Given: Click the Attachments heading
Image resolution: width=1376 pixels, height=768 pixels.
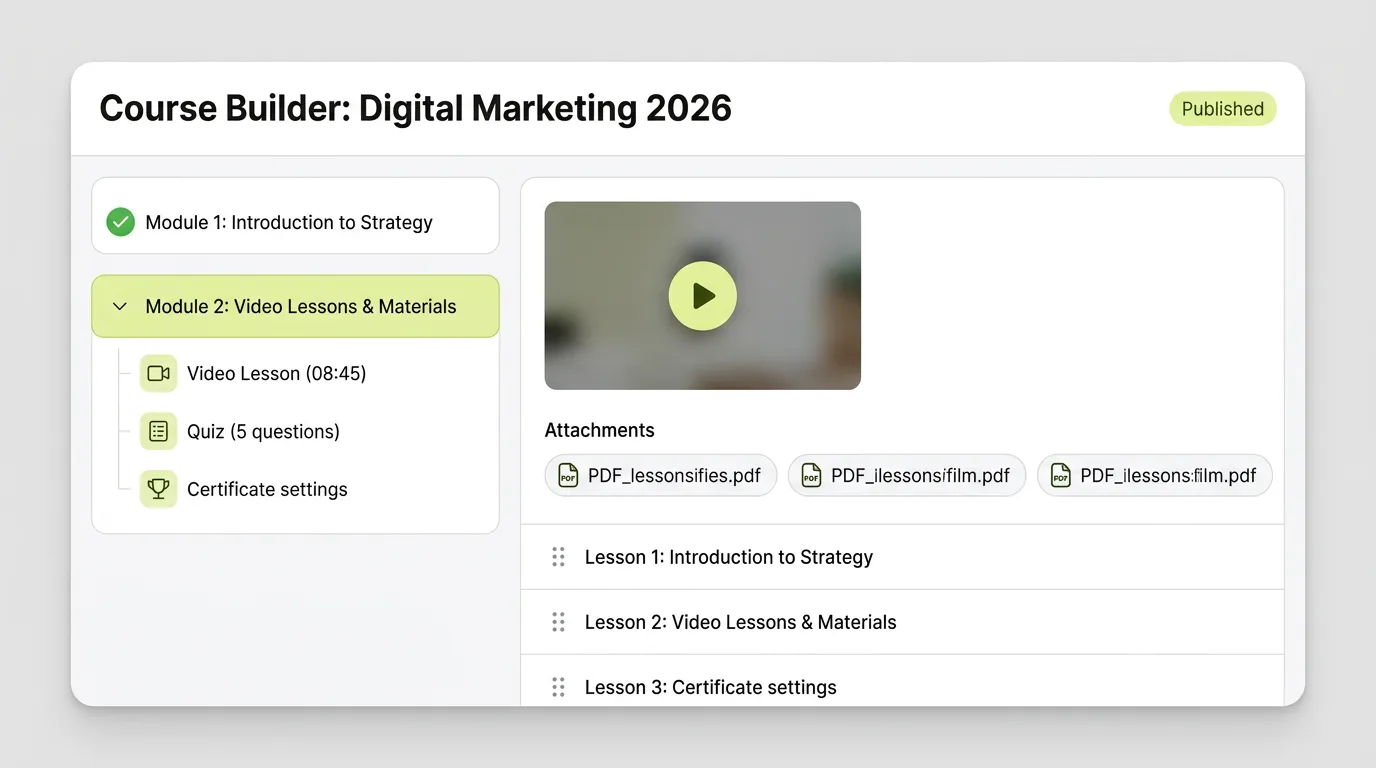Looking at the screenshot, I should 600,431.
